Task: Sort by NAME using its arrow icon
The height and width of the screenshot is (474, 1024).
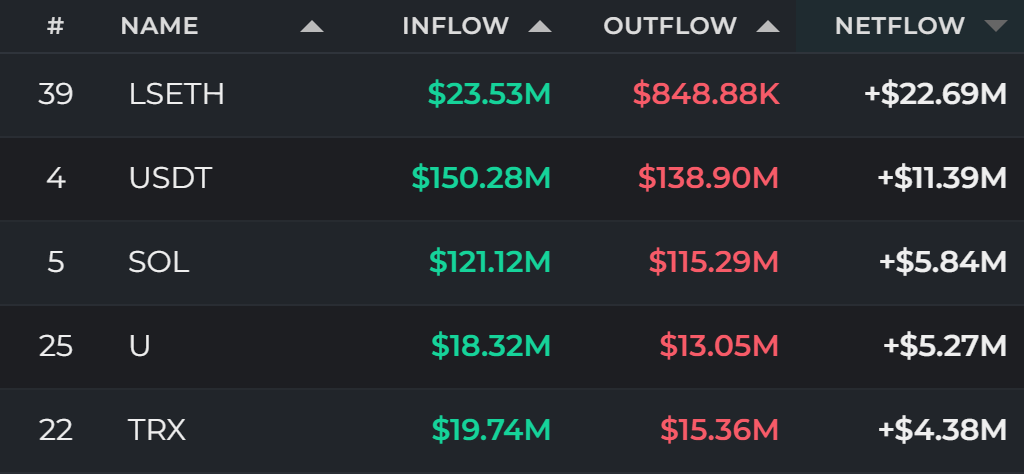Action: click(312, 26)
